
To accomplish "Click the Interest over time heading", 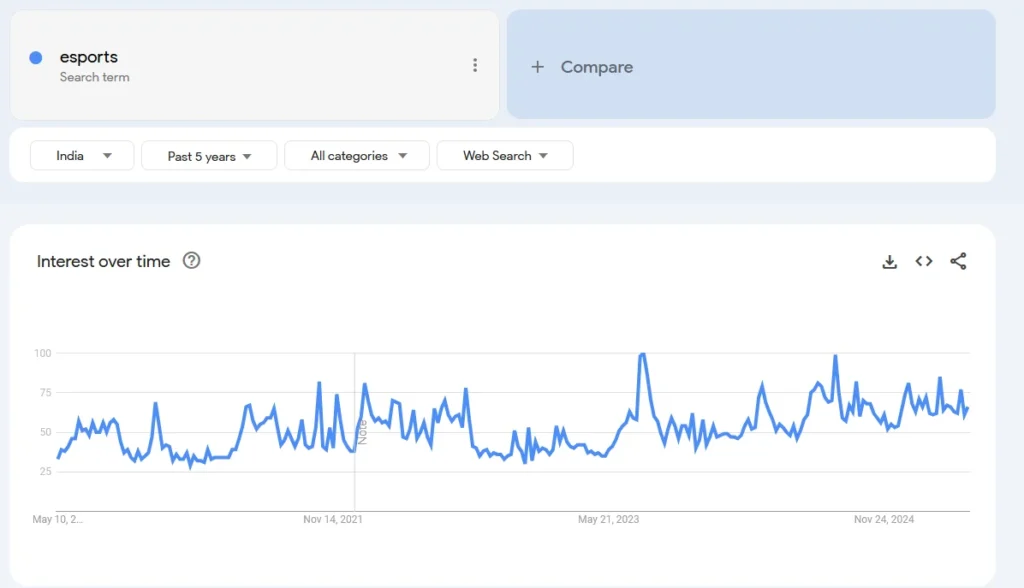I will pyautogui.click(x=104, y=262).
